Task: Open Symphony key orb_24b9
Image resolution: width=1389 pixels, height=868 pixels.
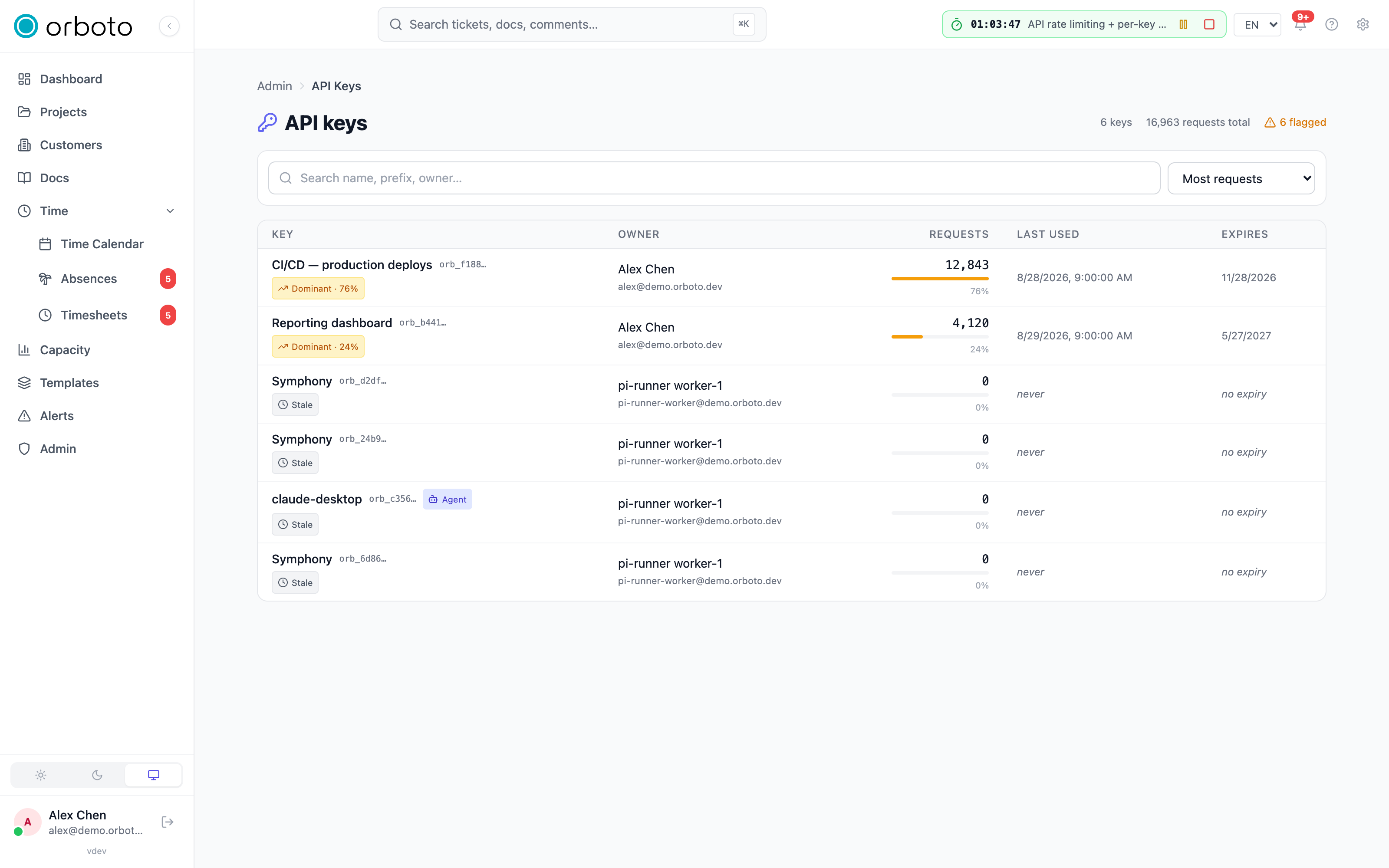Action: coord(302,439)
